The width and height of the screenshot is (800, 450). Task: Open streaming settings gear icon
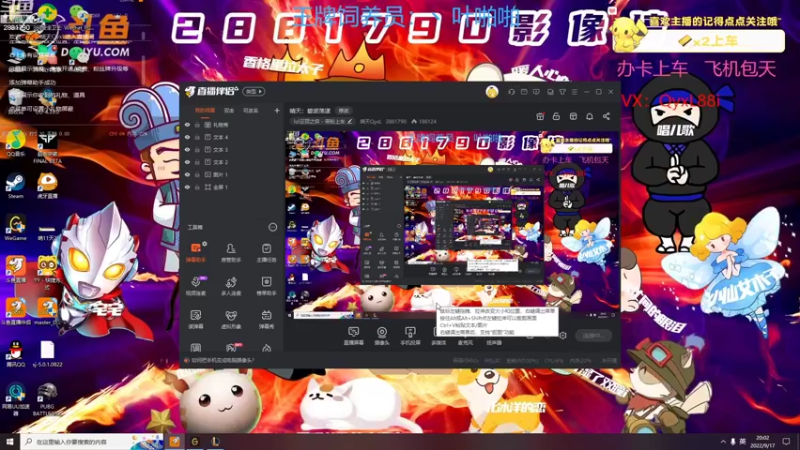pyautogui.click(x=563, y=335)
